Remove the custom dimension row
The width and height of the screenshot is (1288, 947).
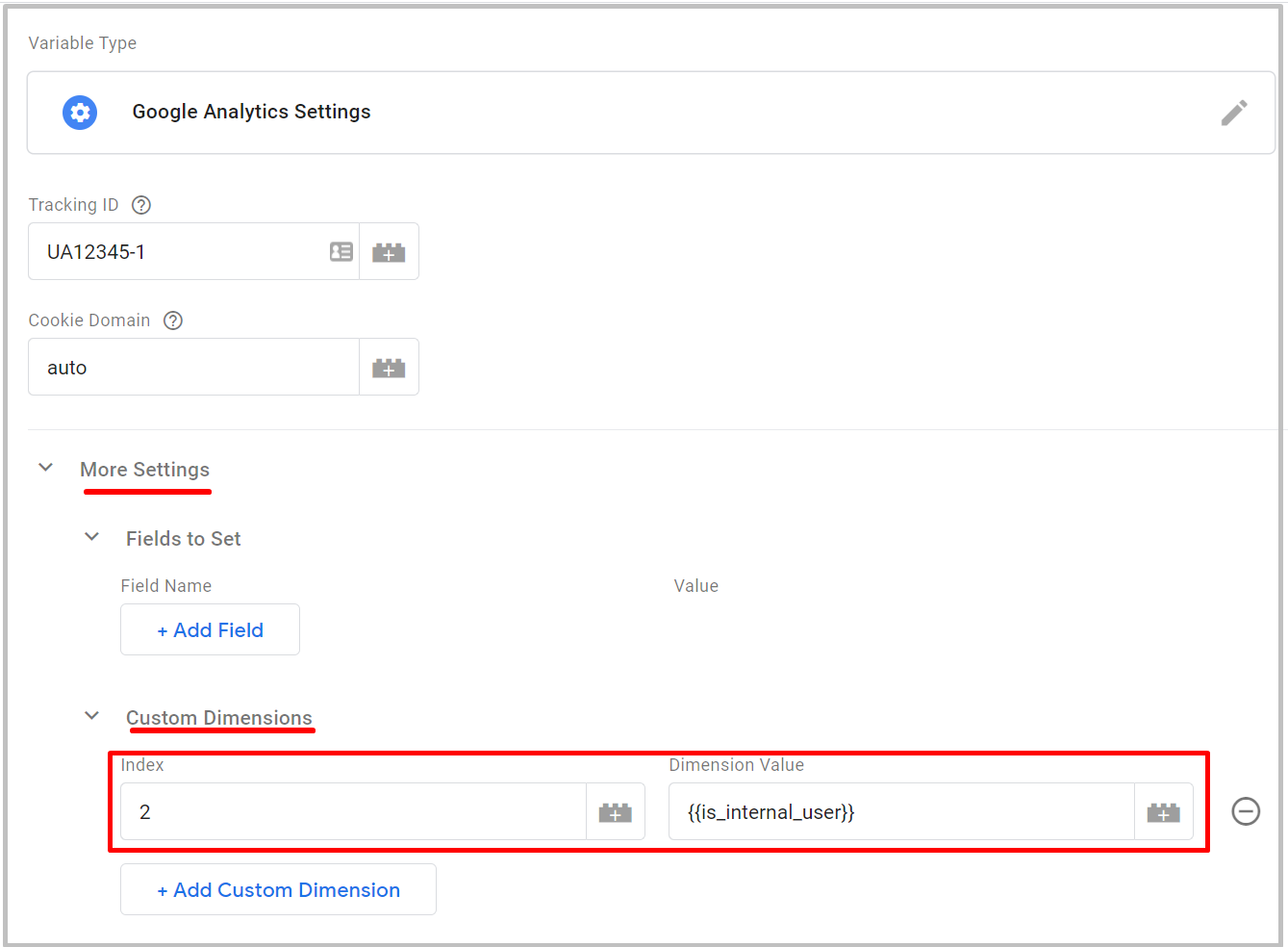point(1246,811)
